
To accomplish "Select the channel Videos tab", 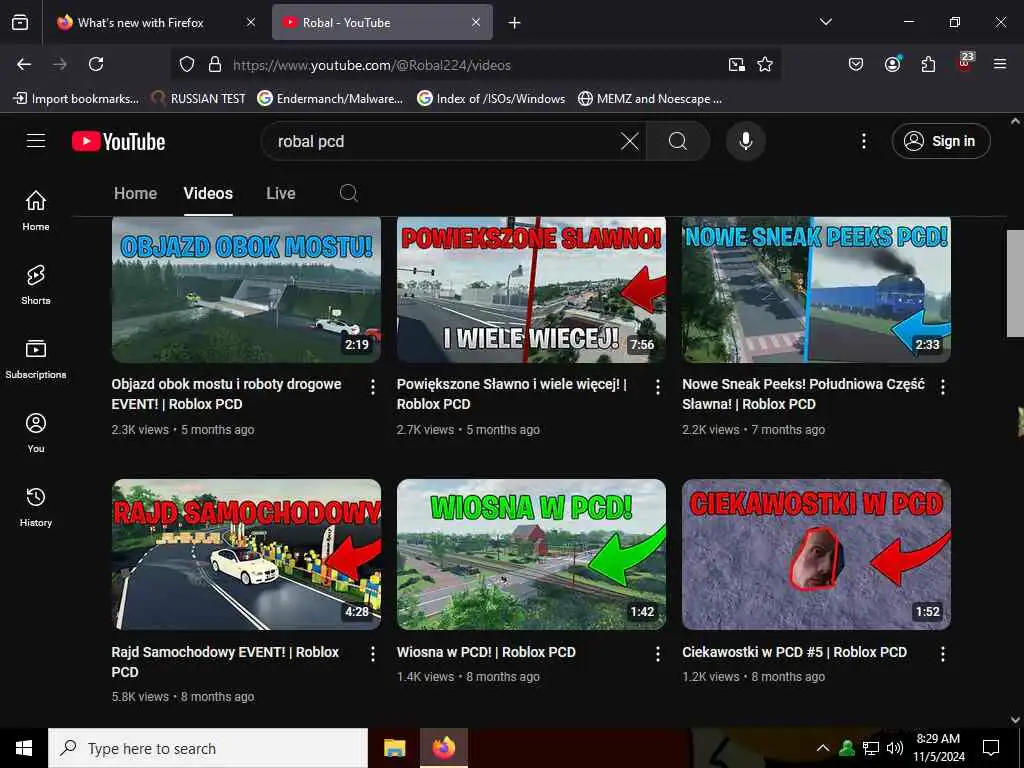I will (208, 193).
